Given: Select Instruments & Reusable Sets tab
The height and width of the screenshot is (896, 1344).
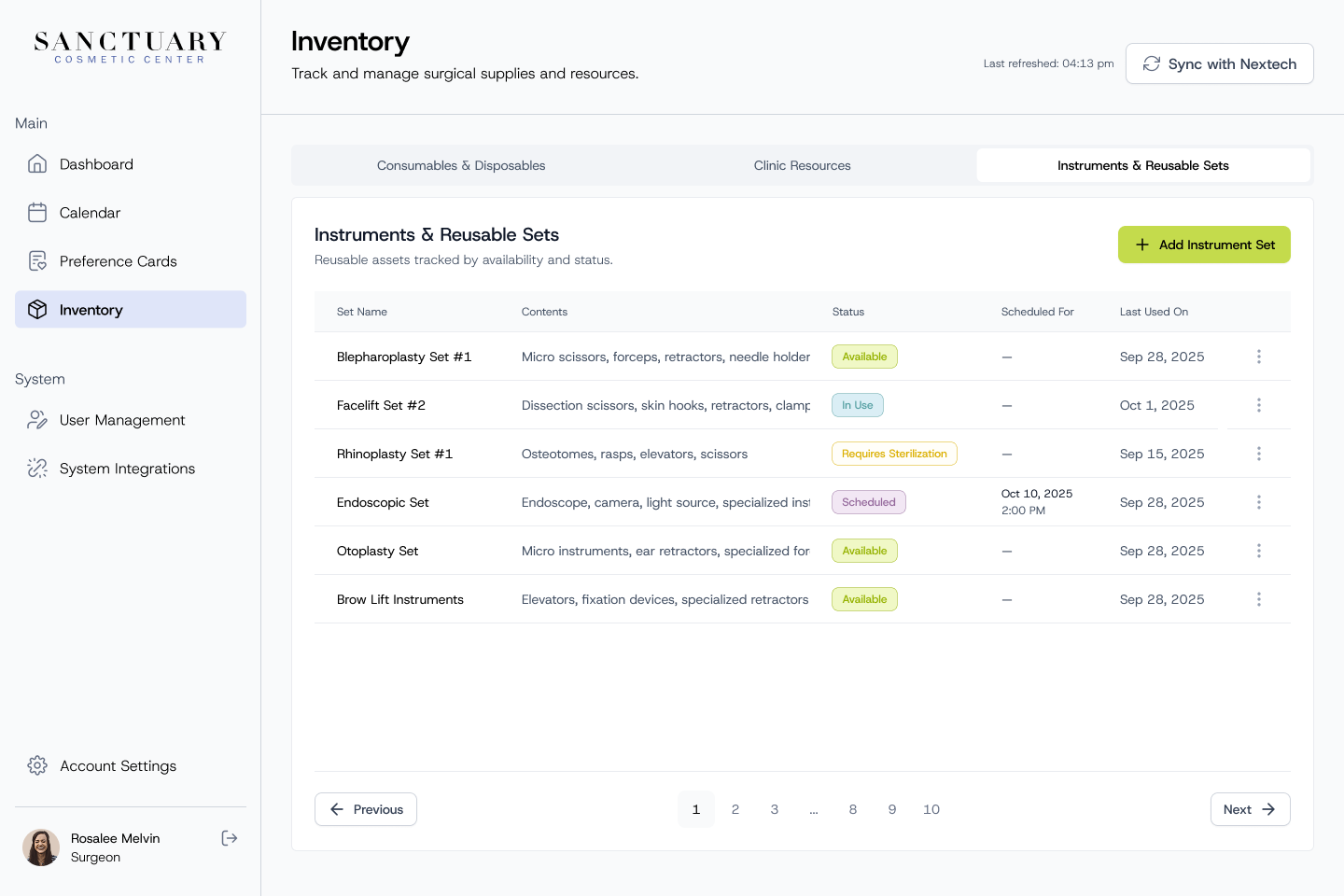Looking at the screenshot, I should pyautogui.click(x=1143, y=165).
